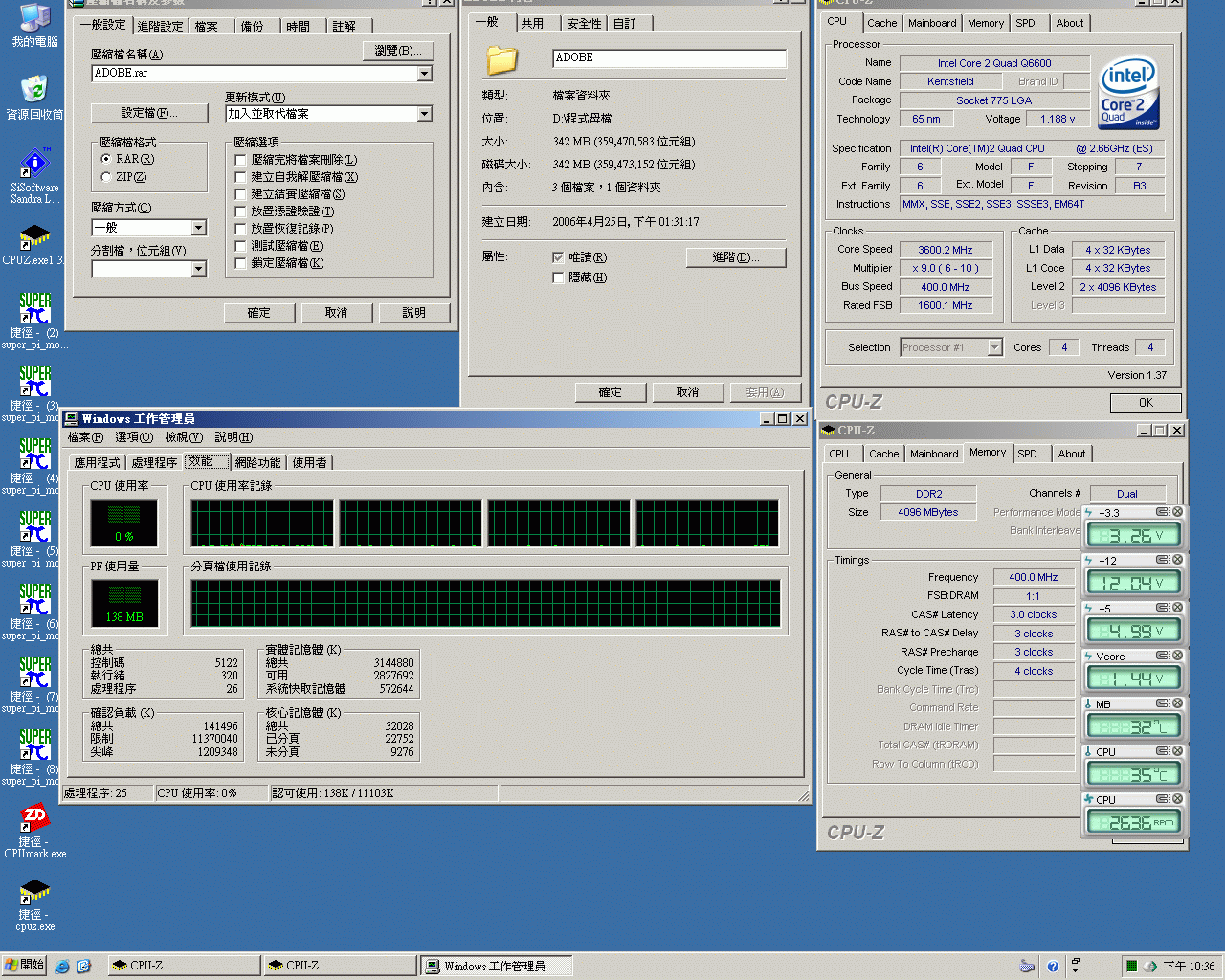Enable create self-extracting archive checkbox

(x=241, y=177)
